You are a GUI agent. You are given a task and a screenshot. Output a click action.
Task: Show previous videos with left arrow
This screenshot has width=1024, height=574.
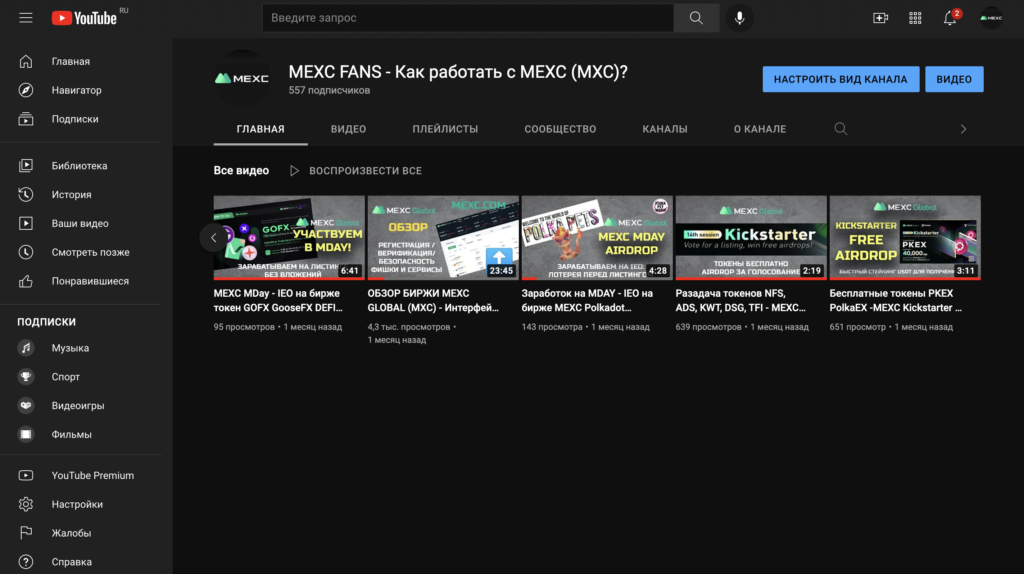(x=214, y=238)
